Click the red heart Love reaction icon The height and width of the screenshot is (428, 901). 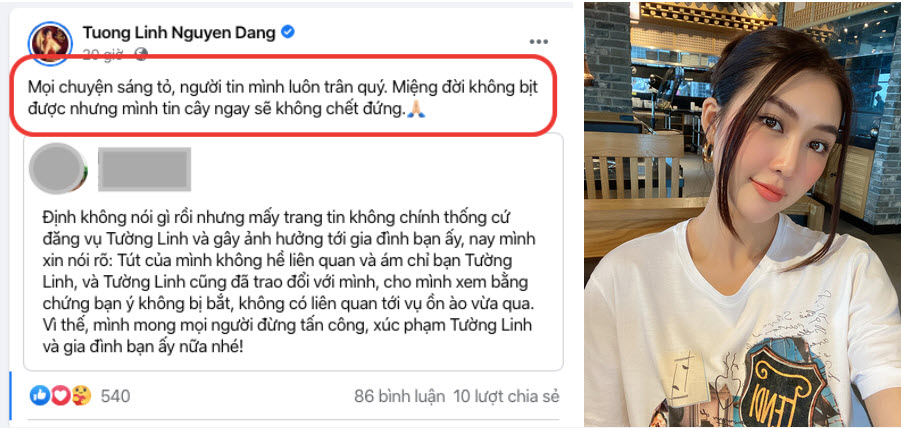tap(61, 395)
